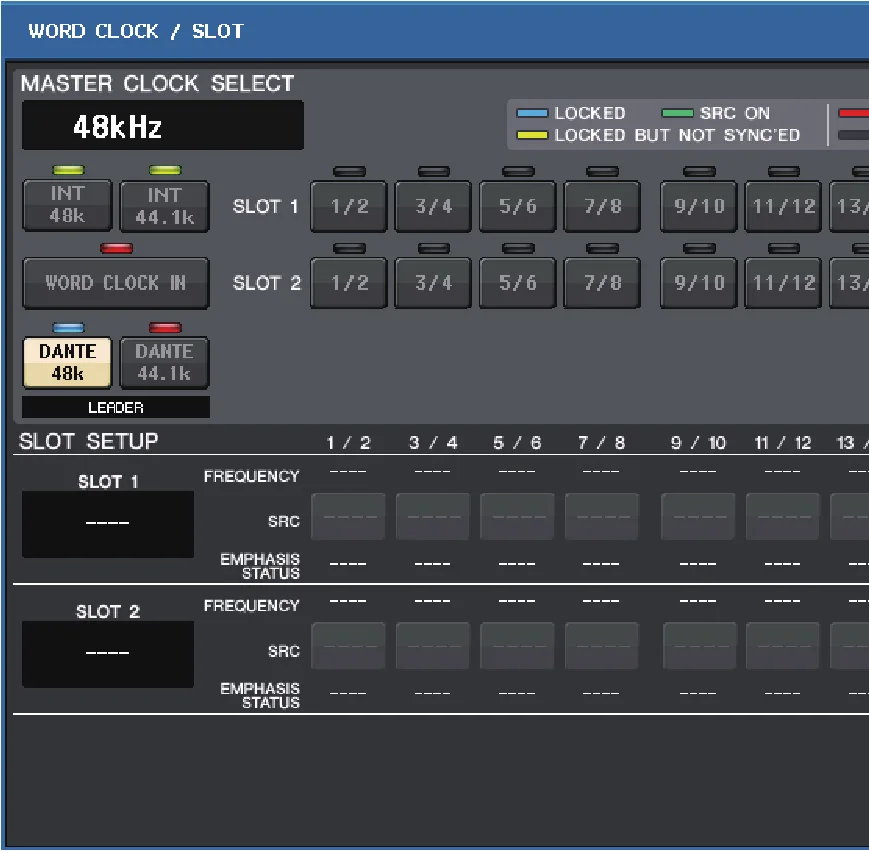Click the WORD CLOCK IN red indicator
Screen dimensions: 869x853
pyautogui.click(x=116, y=248)
